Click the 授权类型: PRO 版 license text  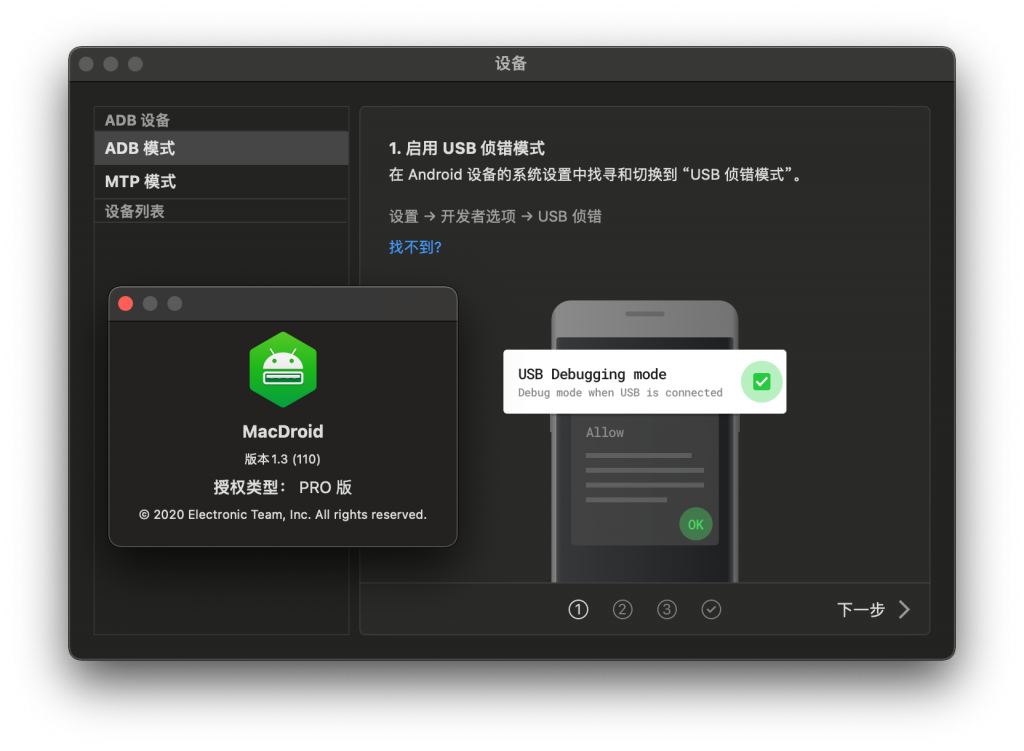click(283, 487)
